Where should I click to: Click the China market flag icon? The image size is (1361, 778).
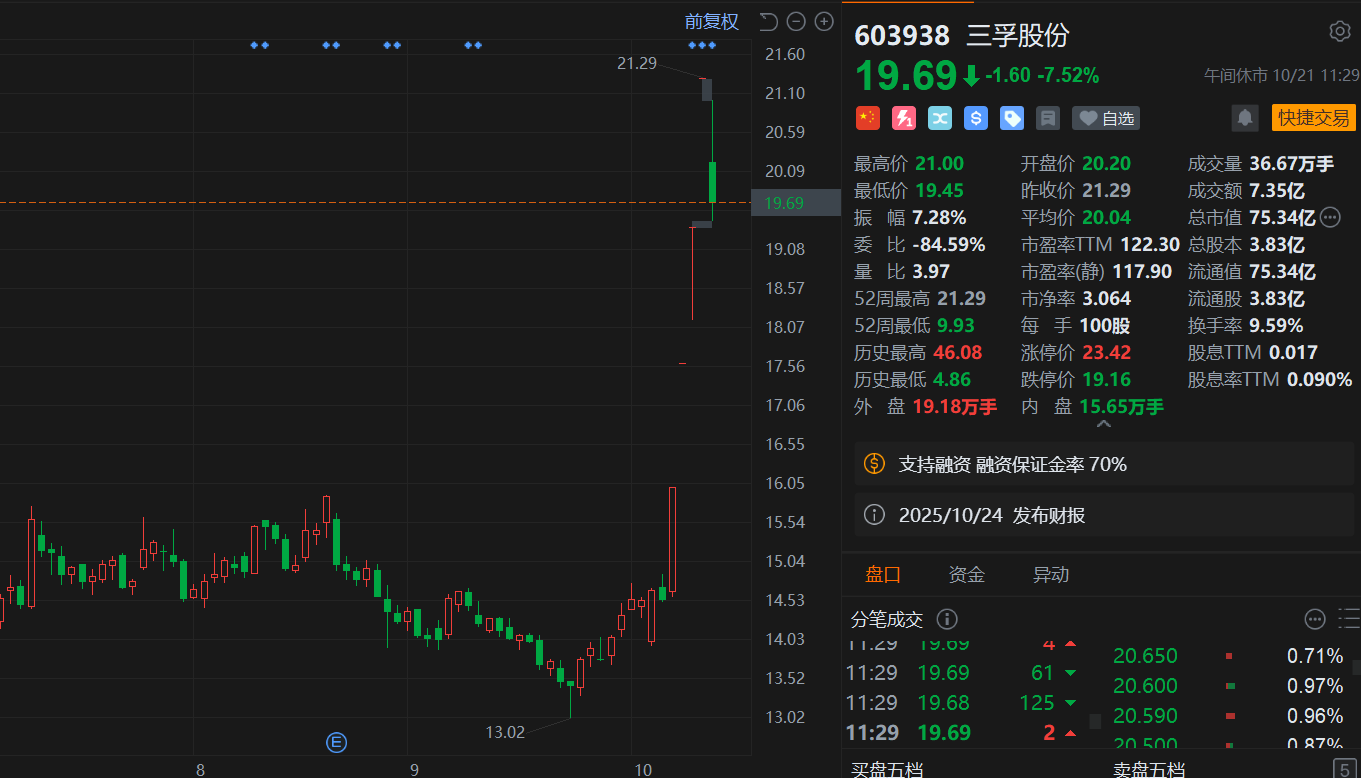(867, 118)
